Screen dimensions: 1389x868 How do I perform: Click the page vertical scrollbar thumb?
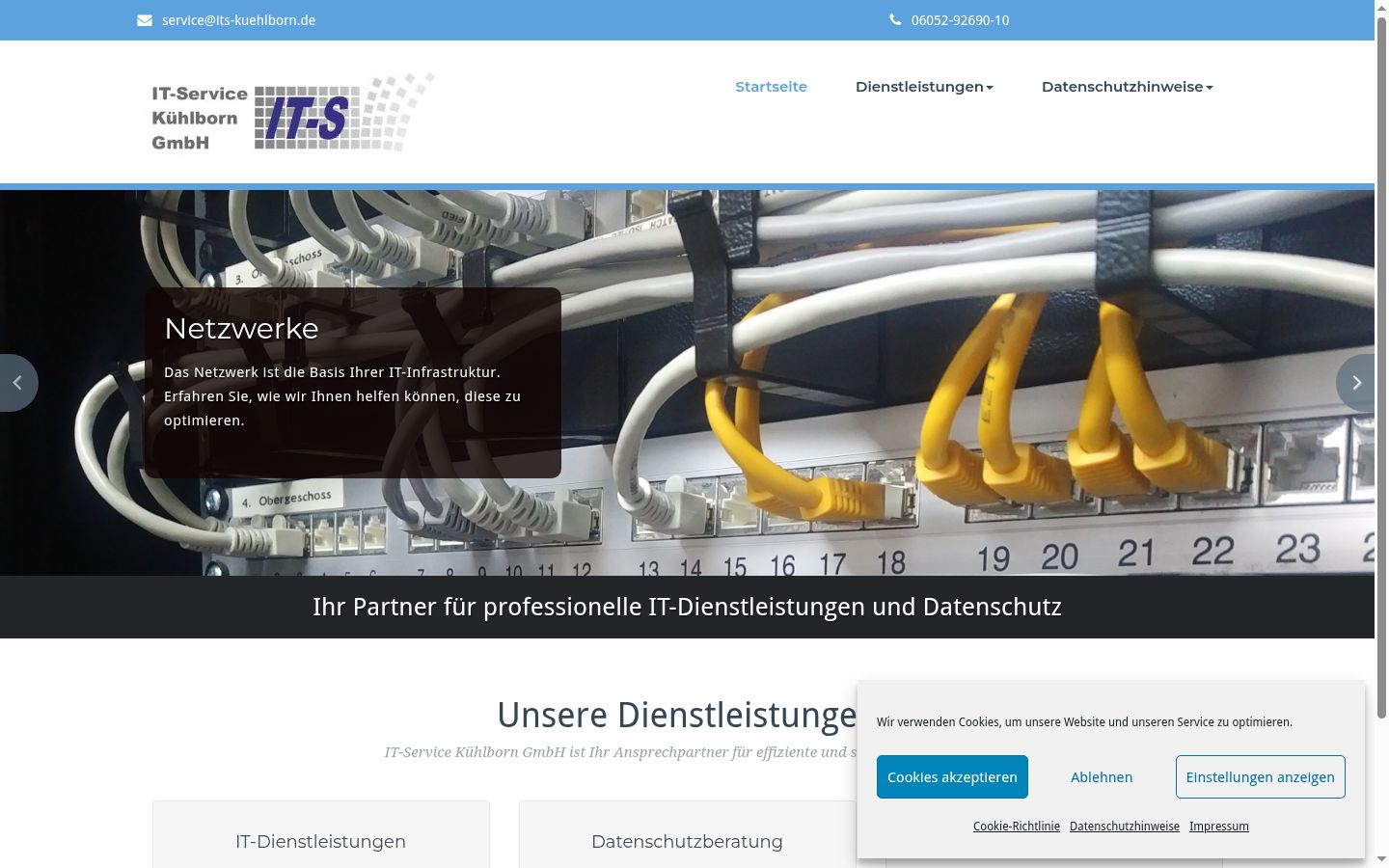(1381, 366)
